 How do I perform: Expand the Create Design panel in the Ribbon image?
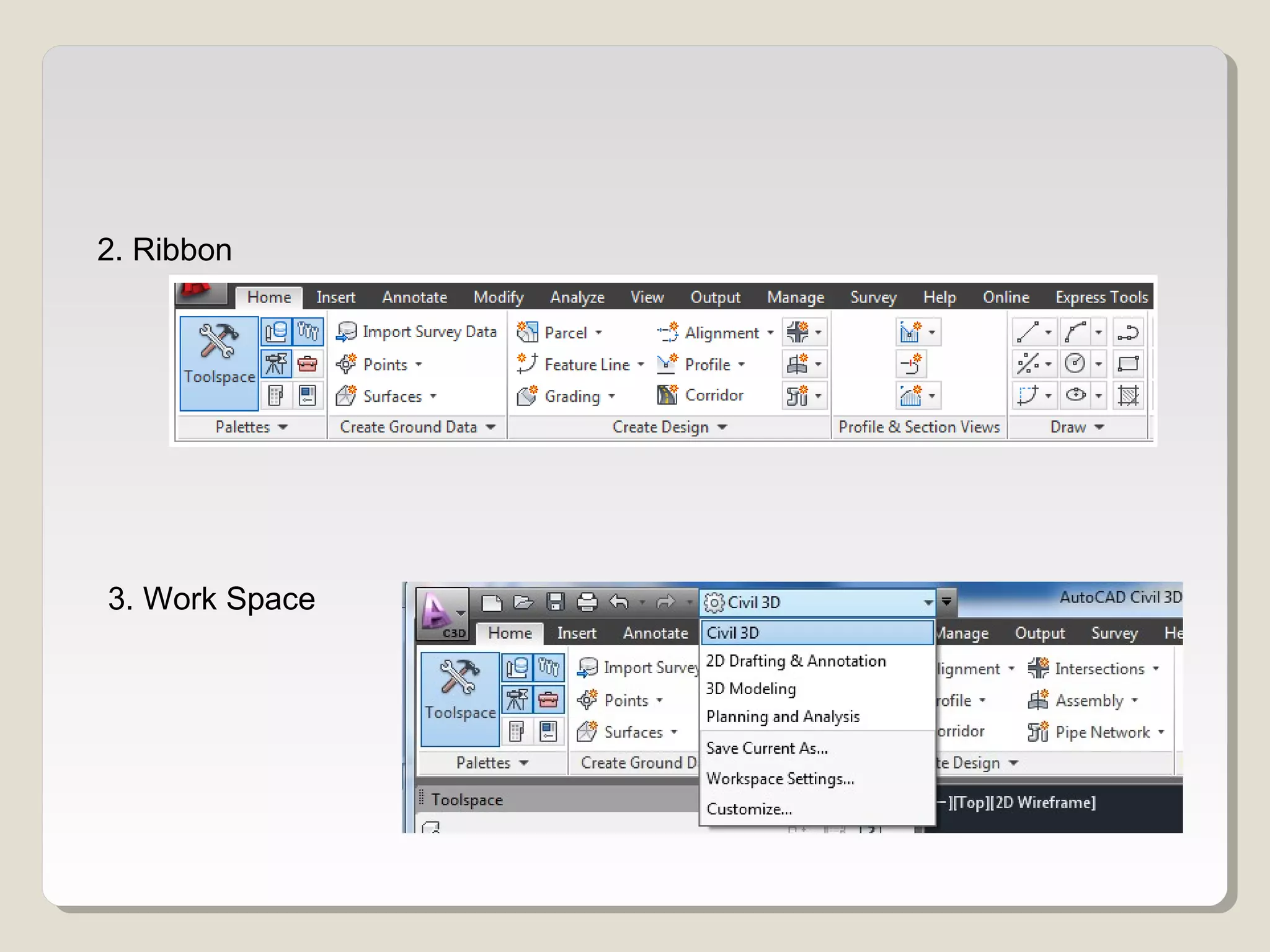[x=669, y=427]
